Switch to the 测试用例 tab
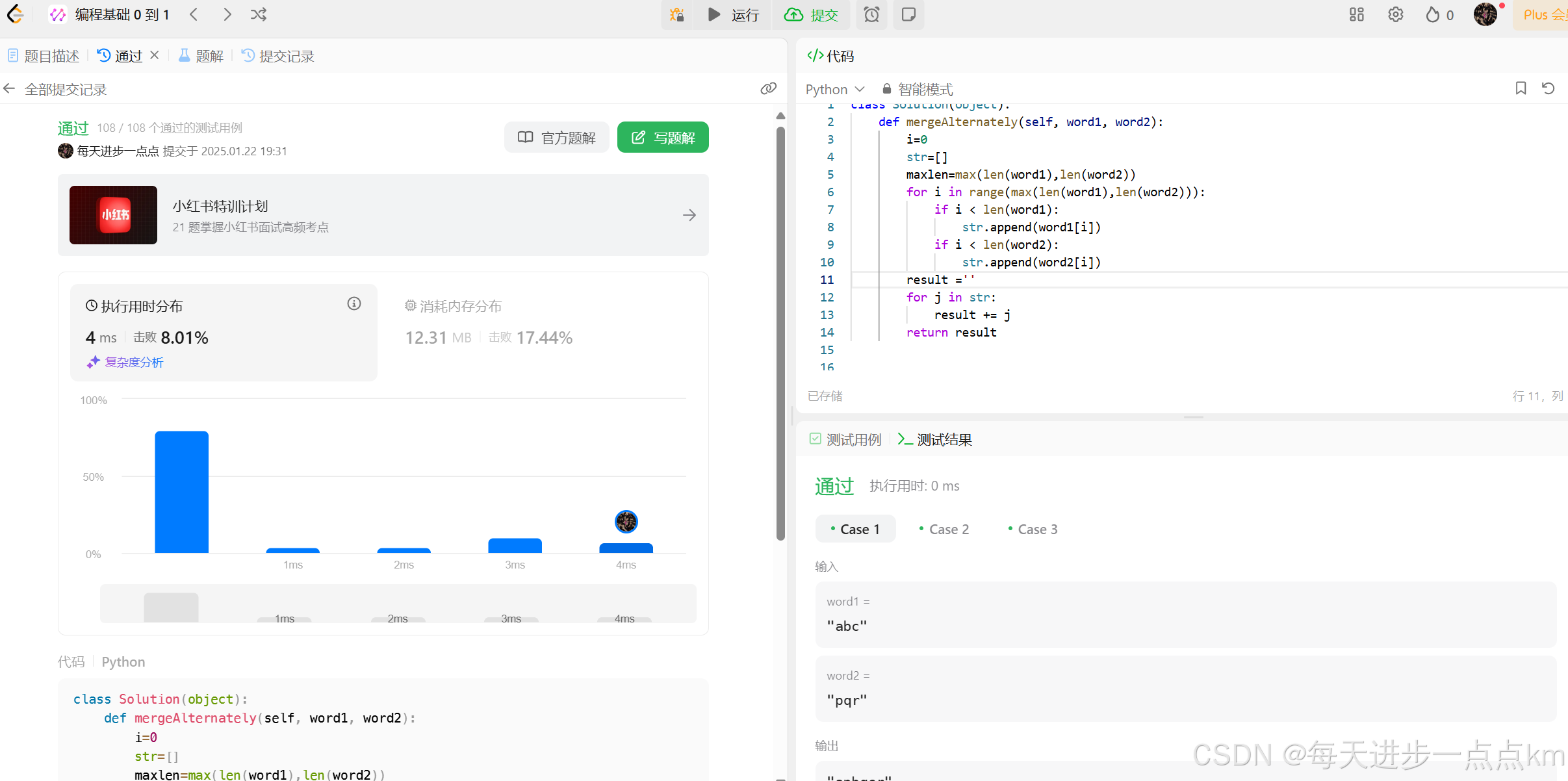 click(x=845, y=440)
